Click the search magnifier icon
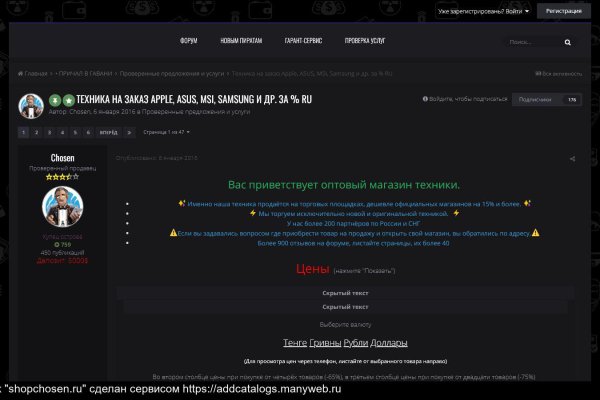Image resolution: width=600 pixels, height=400 pixels. coord(567,42)
